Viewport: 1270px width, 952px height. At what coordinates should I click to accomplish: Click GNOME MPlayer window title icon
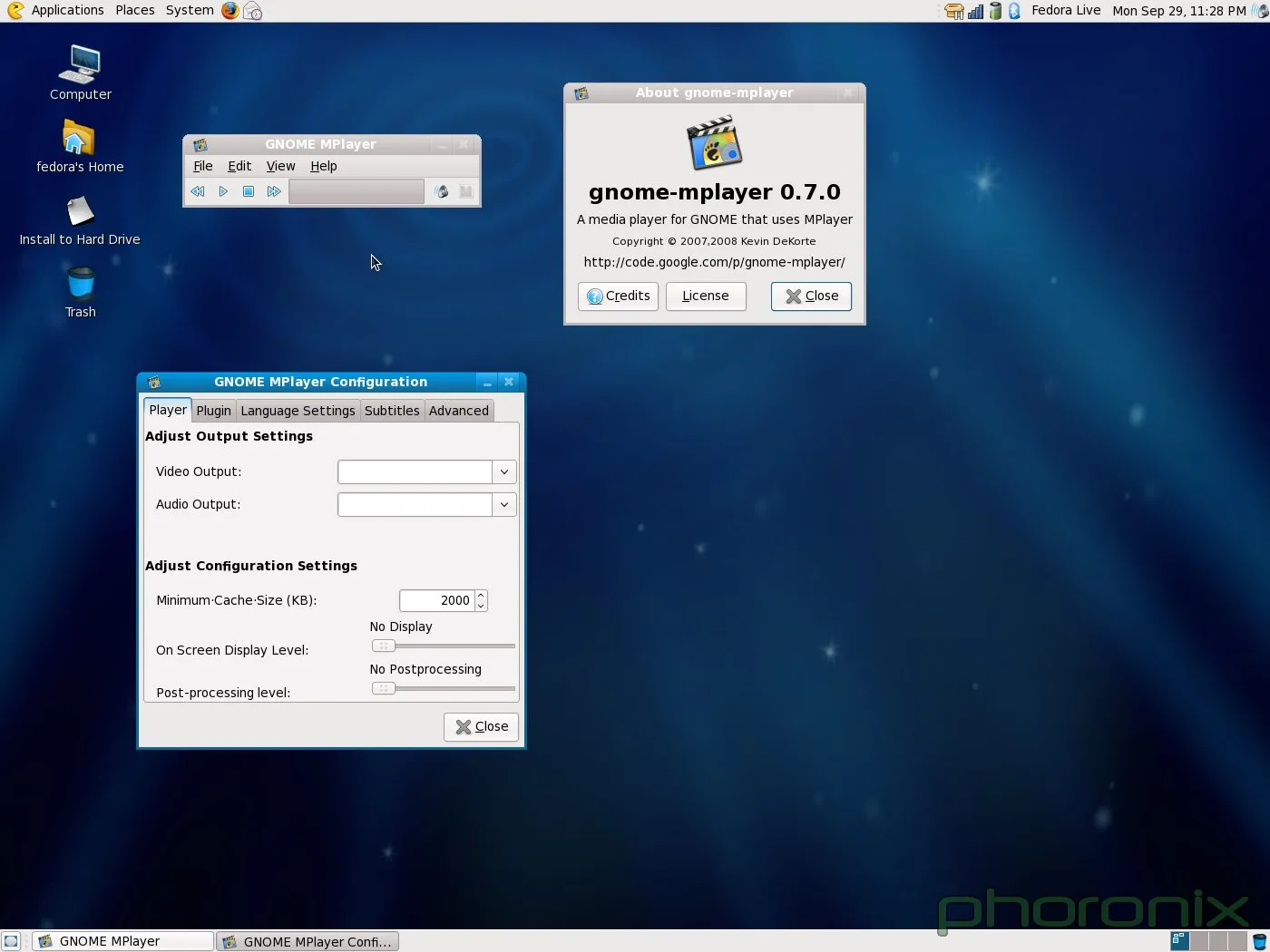[200, 144]
